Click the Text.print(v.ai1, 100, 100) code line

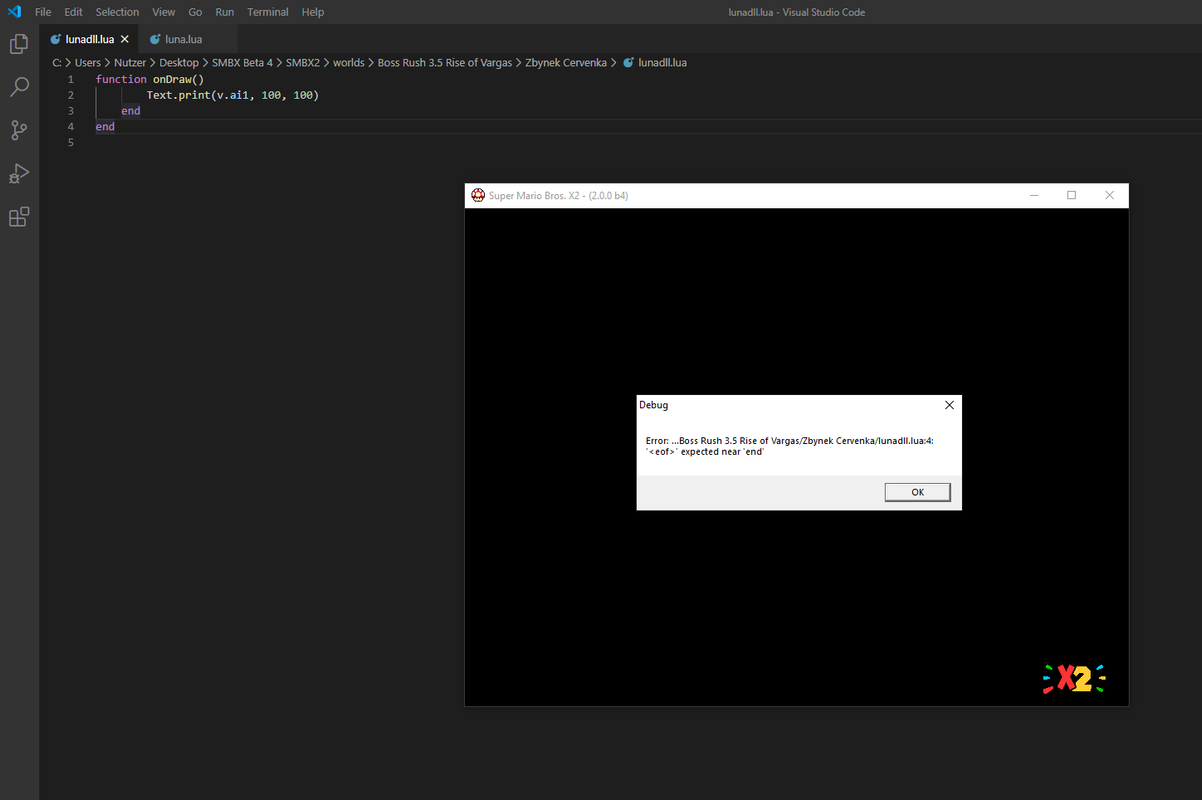pyautogui.click(x=232, y=94)
